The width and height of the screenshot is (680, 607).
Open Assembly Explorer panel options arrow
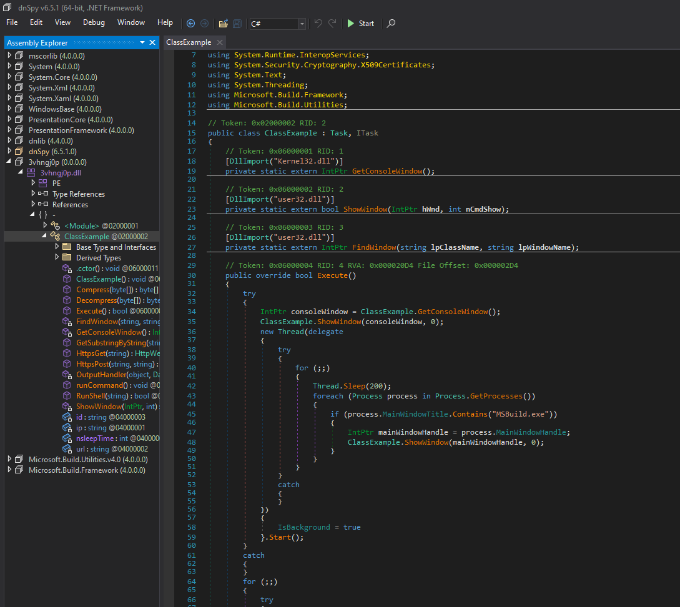point(141,43)
